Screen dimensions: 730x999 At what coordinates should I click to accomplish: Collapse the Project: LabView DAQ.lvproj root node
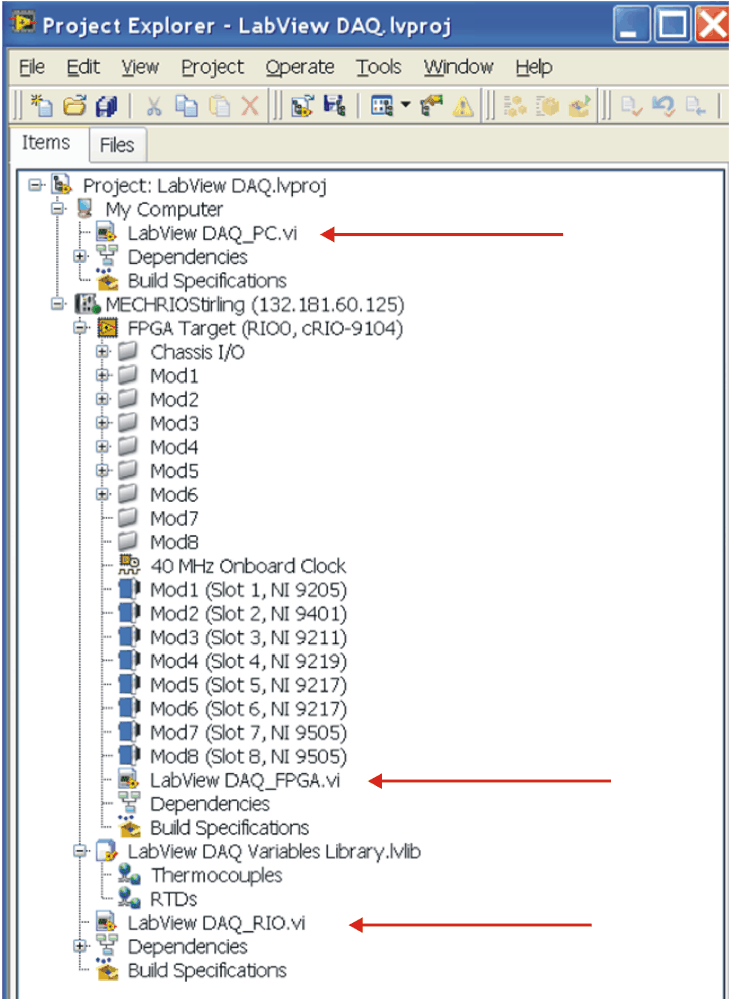35,185
